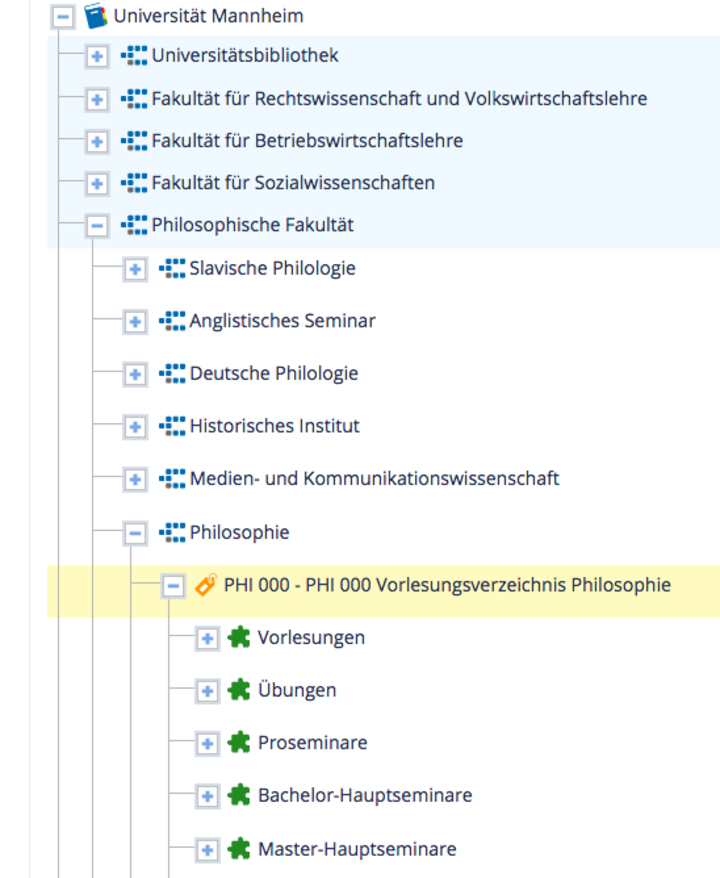Screen dimensions: 720x878
Task: Expand the Master-Hauptseminare node
Action: tap(207, 850)
